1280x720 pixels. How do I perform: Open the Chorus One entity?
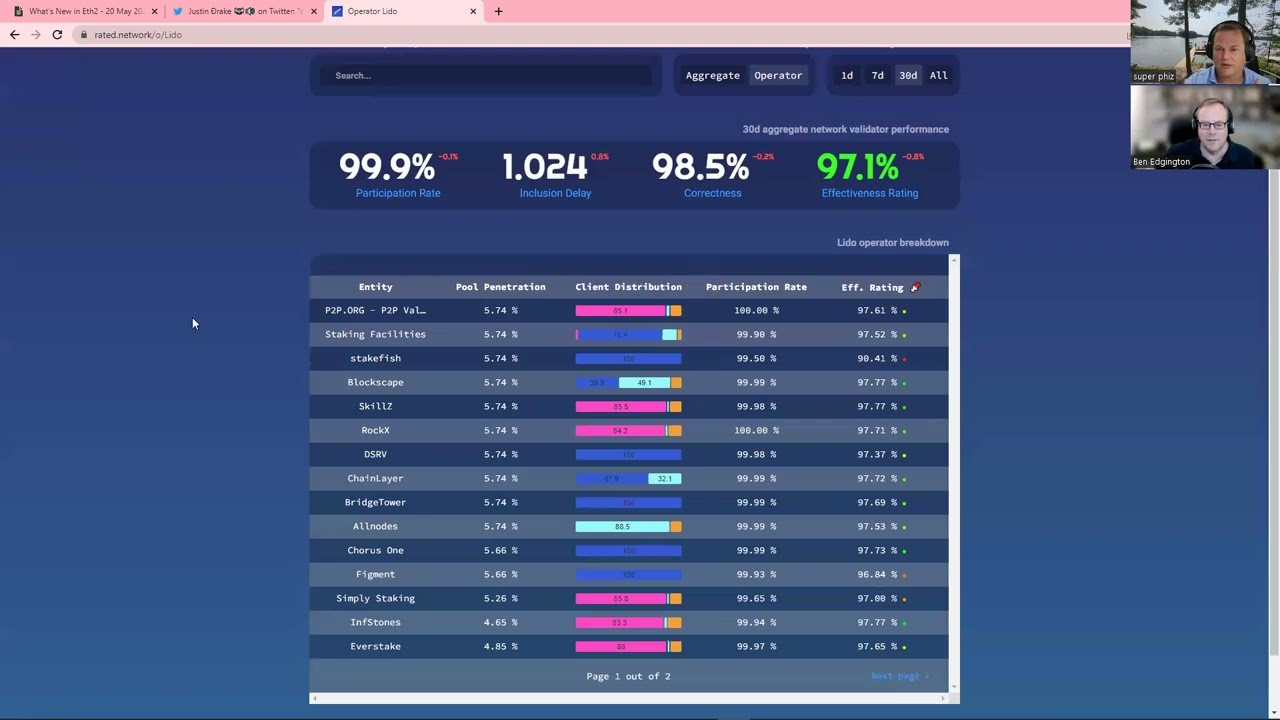coord(375,550)
